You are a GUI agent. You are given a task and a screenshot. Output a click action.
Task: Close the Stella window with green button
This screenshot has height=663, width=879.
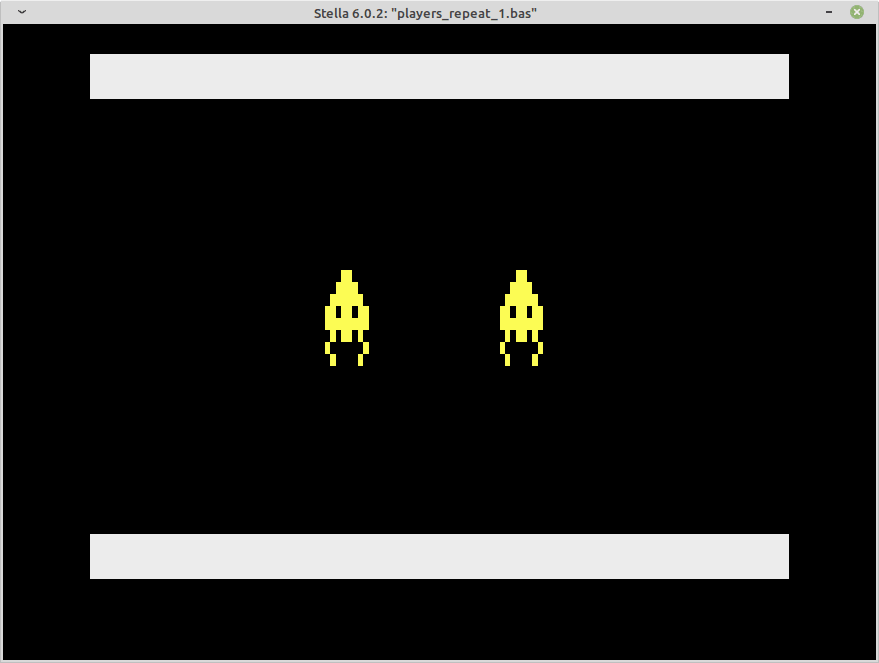click(x=857, y=12)
